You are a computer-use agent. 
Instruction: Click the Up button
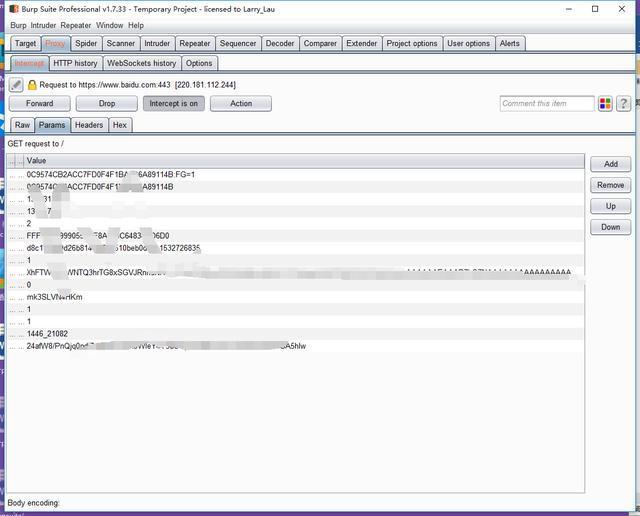[x=611, y=206]
